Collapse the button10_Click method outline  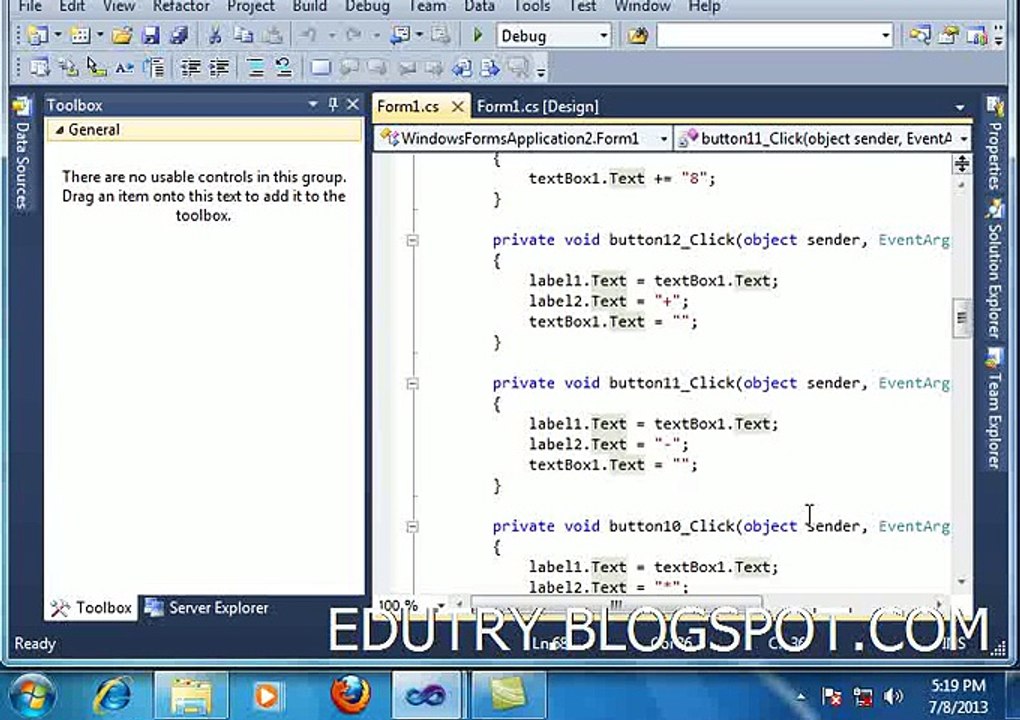pos(412,526)
